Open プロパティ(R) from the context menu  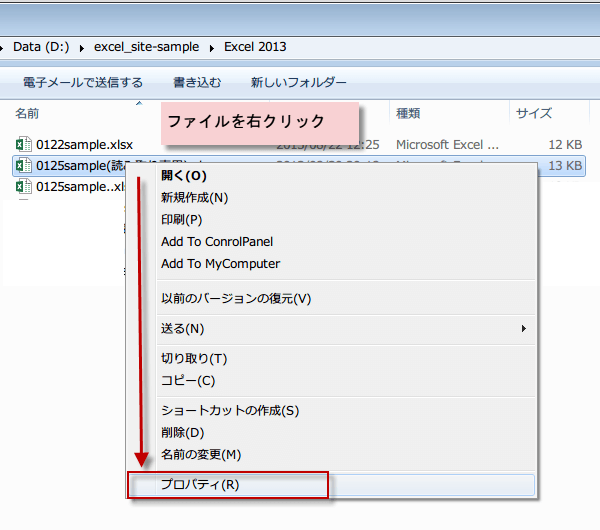click(331, 485)
